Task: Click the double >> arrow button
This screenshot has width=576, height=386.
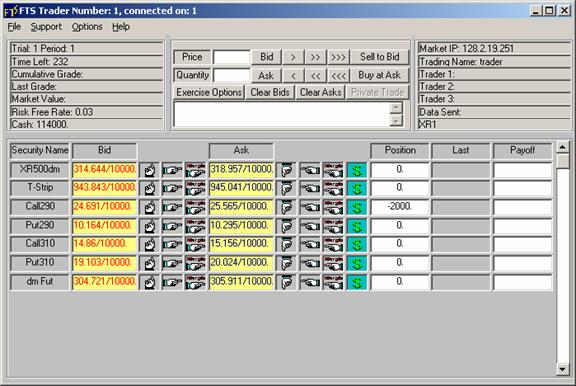Action: point(316,57)
